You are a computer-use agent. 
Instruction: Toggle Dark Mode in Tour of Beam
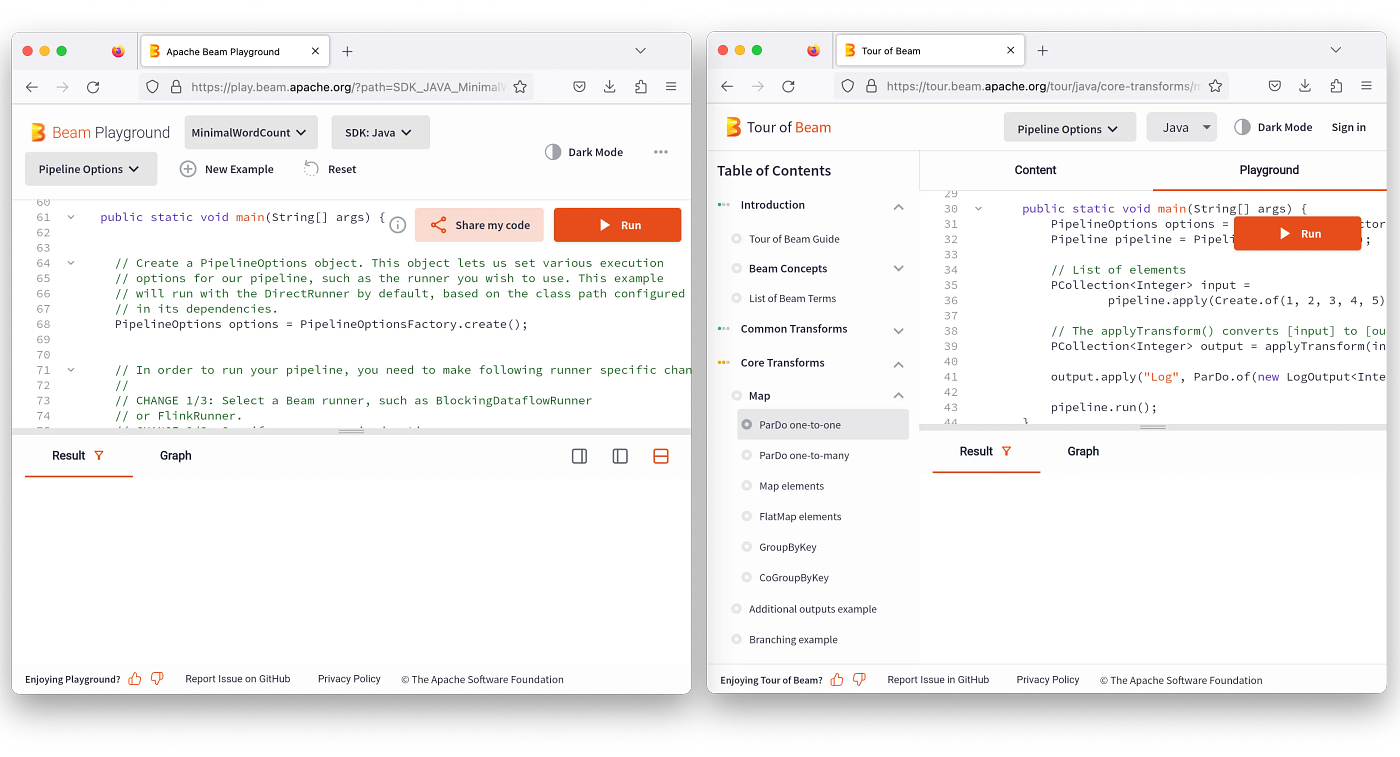point(1273,127)
